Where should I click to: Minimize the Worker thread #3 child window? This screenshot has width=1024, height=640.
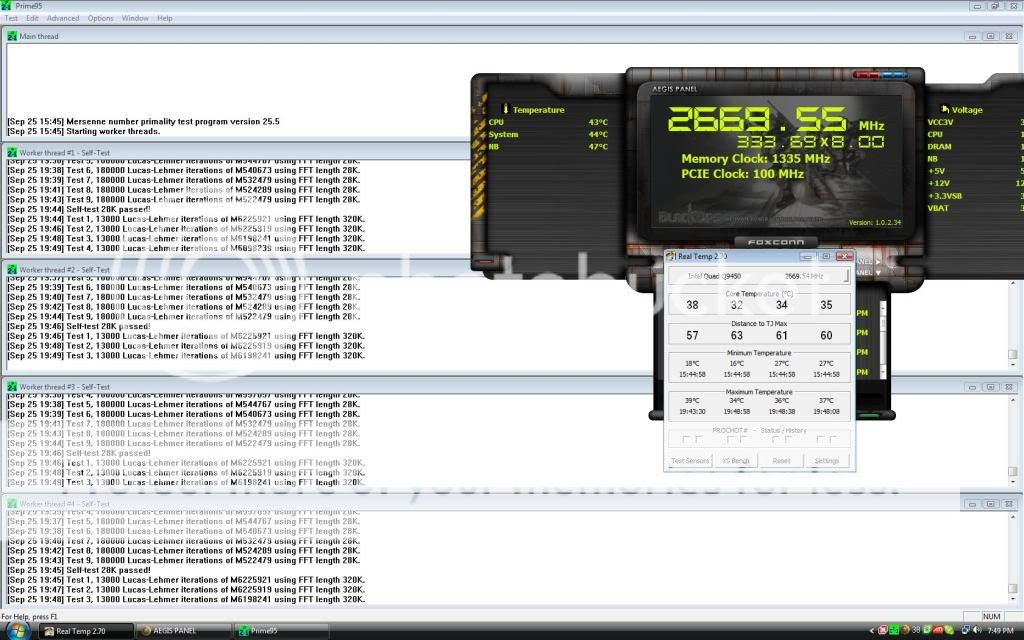[972, 387]
